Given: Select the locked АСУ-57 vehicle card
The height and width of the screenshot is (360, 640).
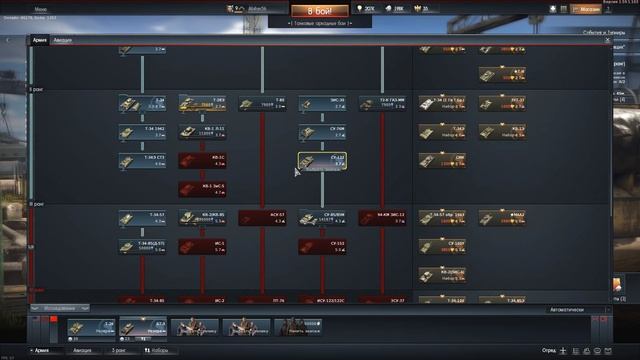Looking at the screenshot, I should tap(262, 218).
